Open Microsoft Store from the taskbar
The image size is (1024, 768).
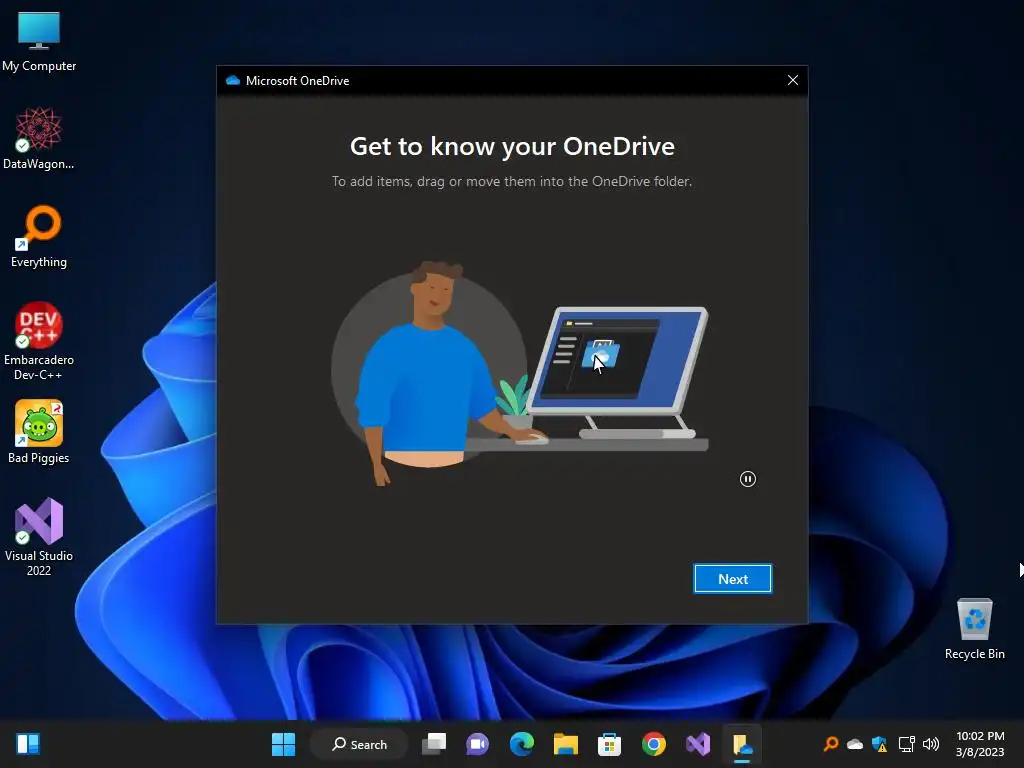point(609,744)
